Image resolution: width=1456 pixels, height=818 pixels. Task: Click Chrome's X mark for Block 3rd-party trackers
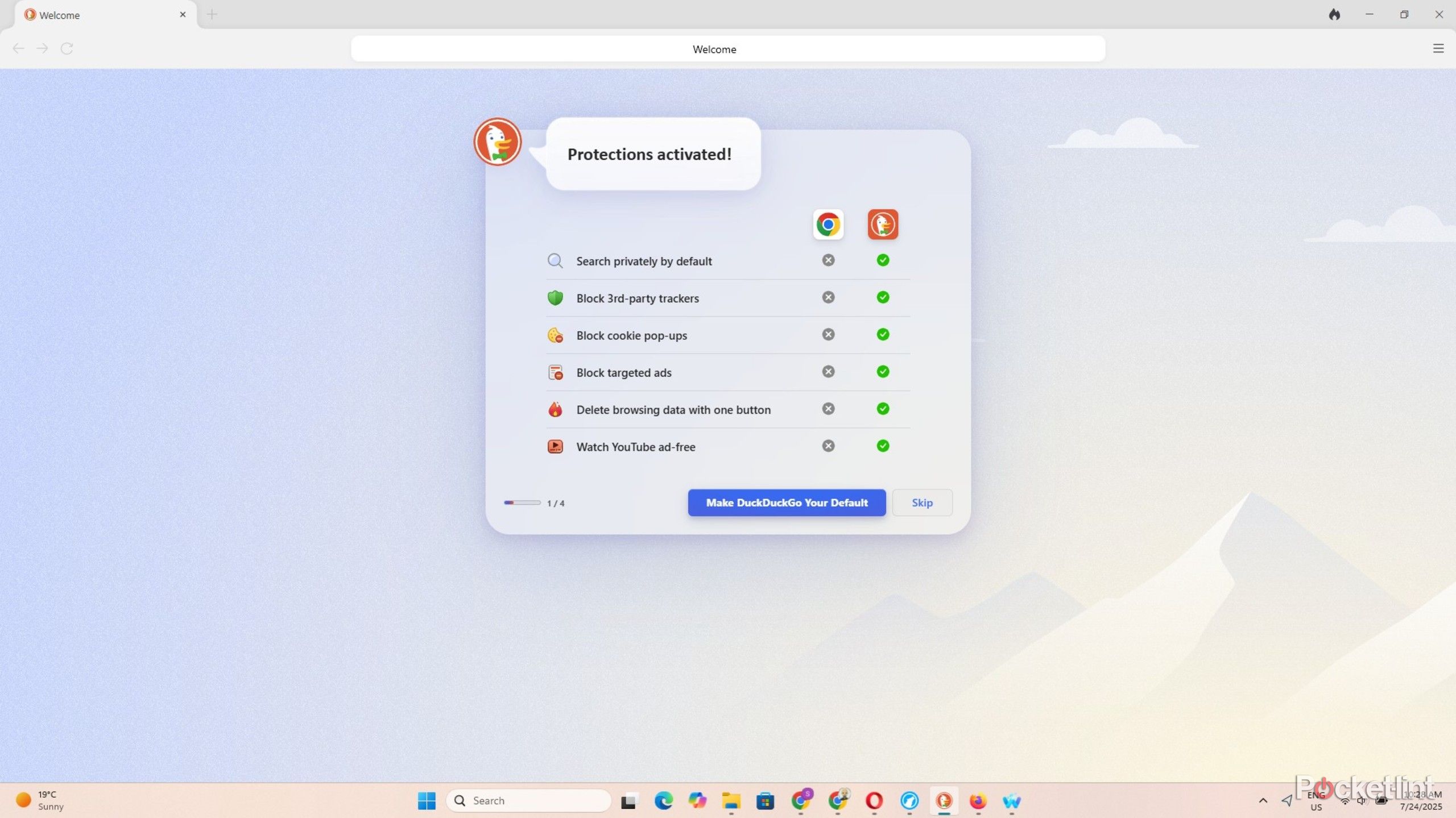pyautogui.click(x=828, y=297)
